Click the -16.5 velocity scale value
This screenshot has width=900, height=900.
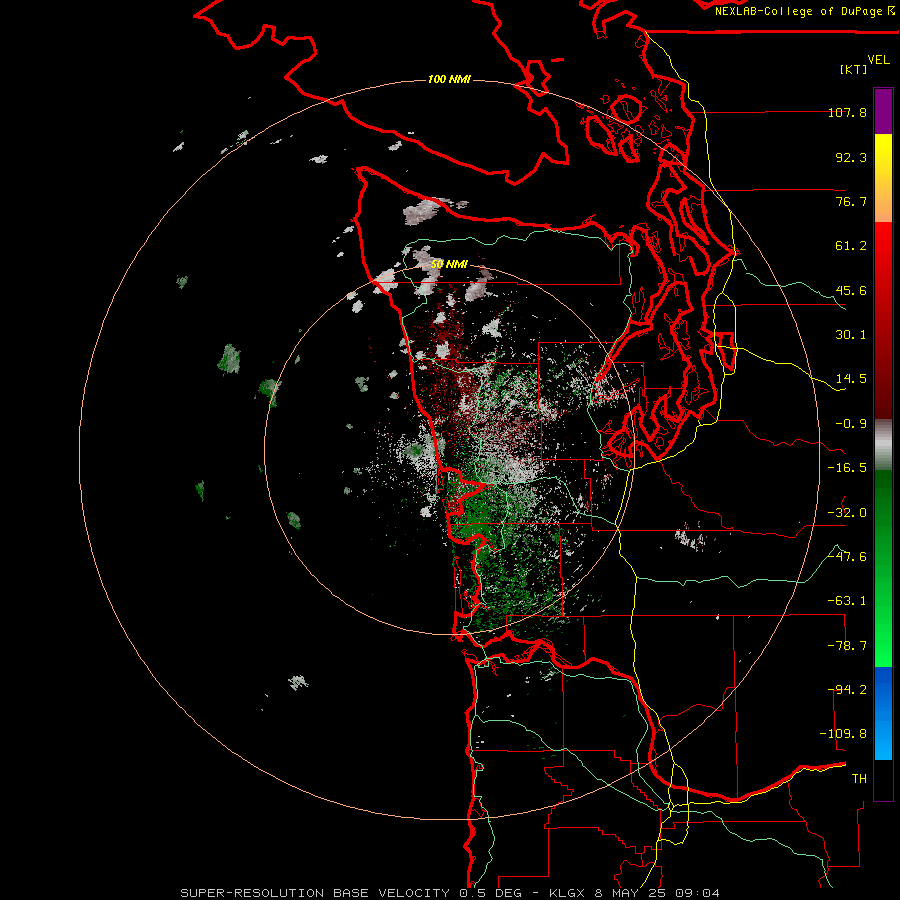click(847, 468)
